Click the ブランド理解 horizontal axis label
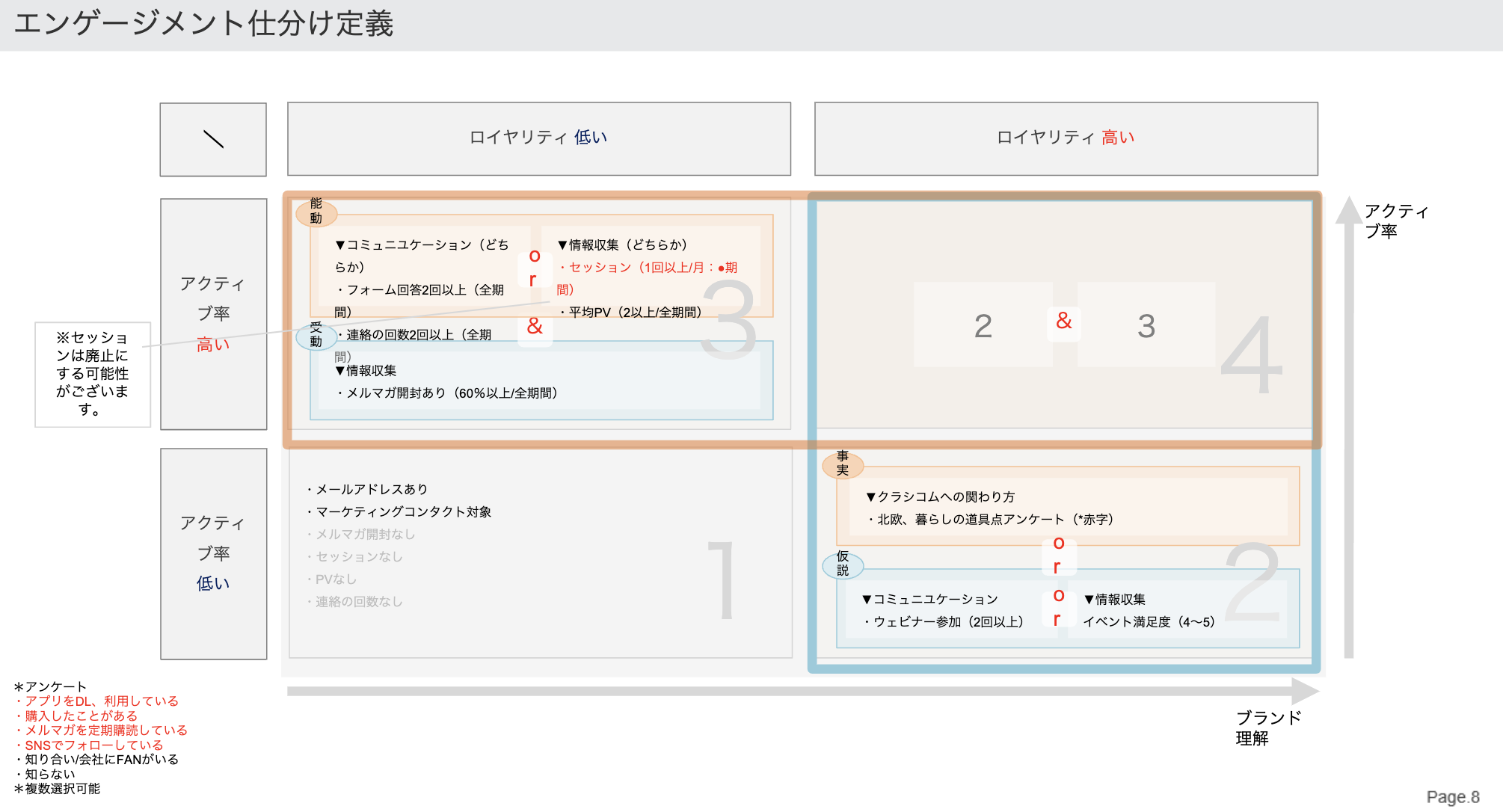1503x812 pixels. (x=1268, y=728)
